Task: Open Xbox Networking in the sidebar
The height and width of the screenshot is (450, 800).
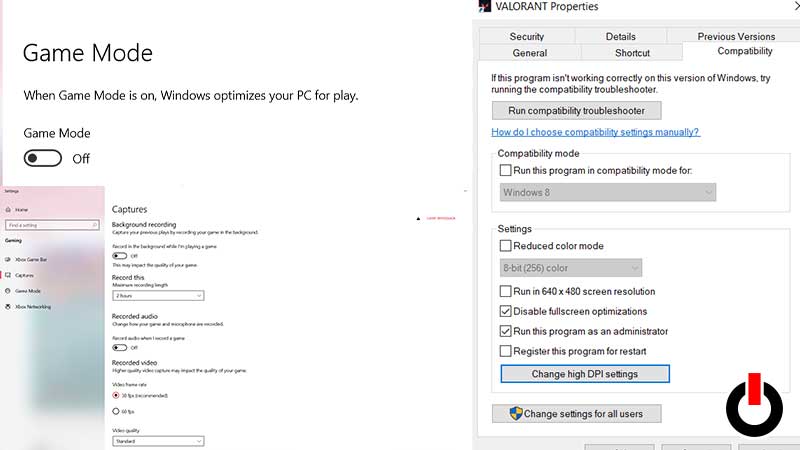Action: (33, 307)
